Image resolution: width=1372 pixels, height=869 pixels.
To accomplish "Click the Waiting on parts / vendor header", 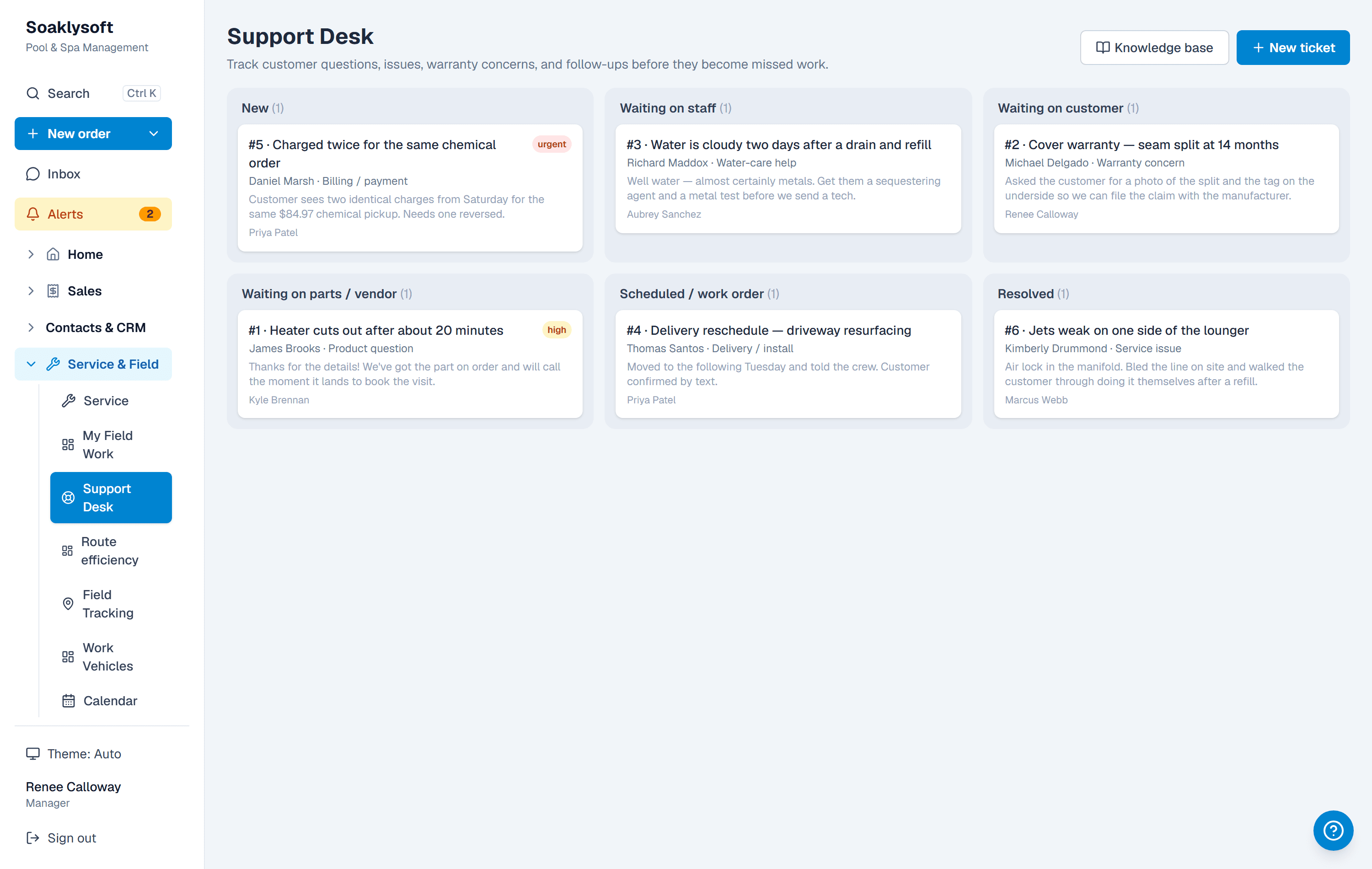I will coord(327,294).
